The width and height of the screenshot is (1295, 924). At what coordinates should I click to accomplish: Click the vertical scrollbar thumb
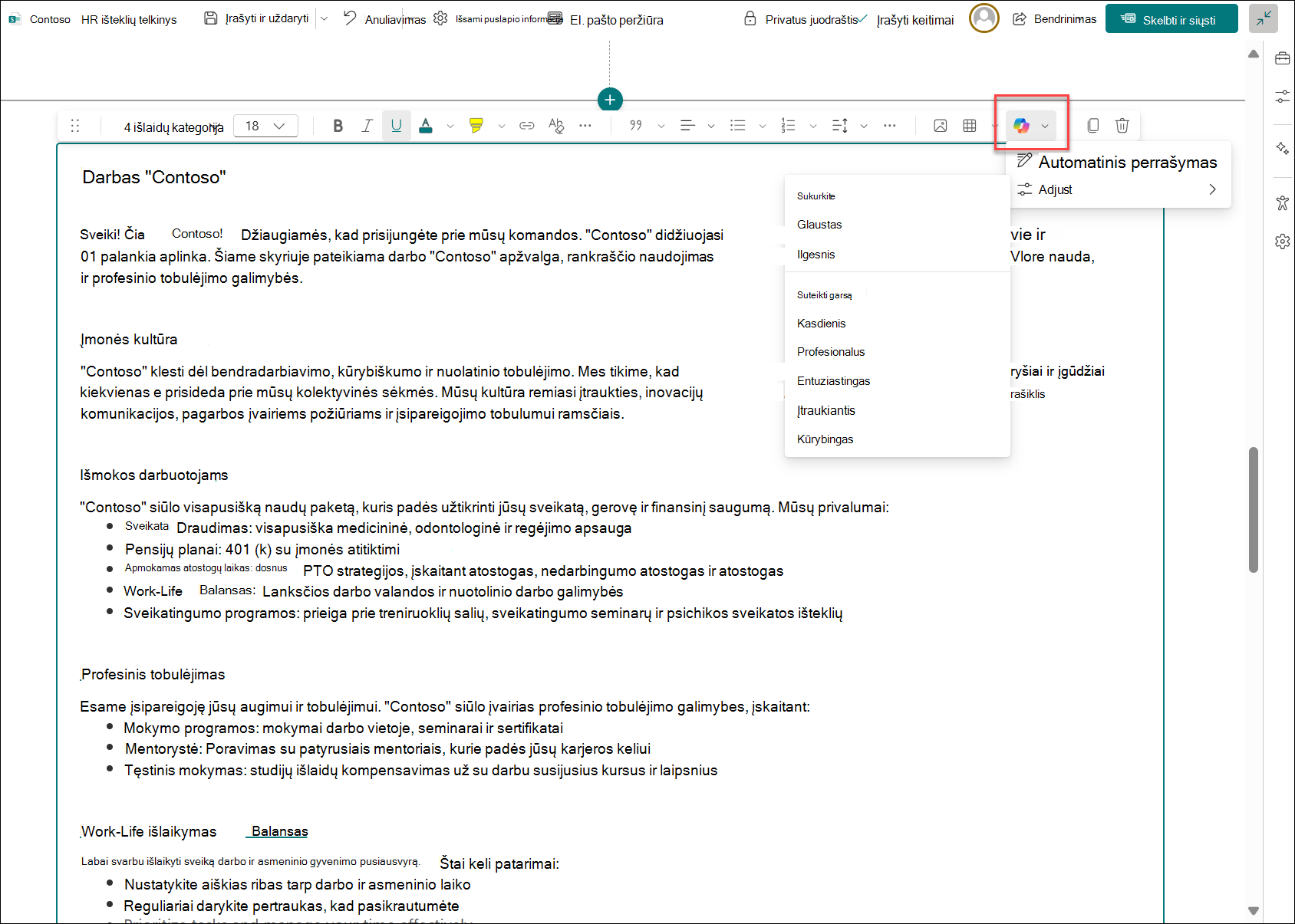coord(1254,509)
